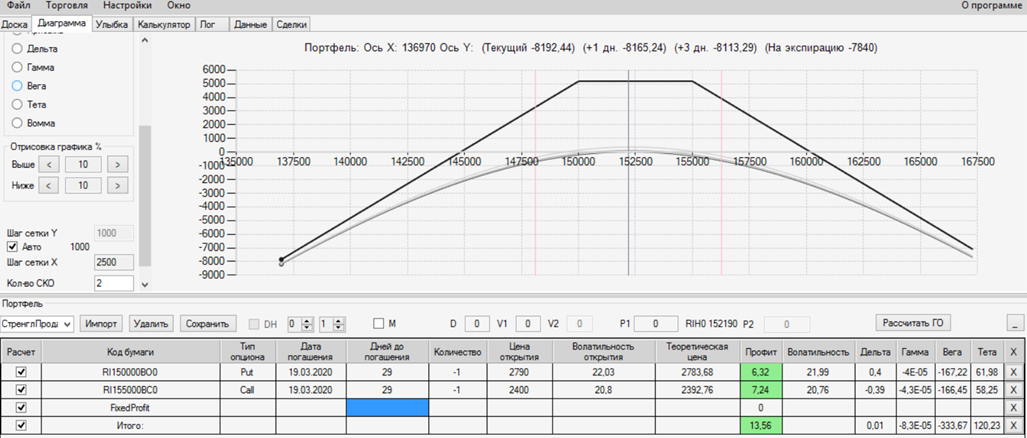The image size is (1027, 438).
Task: Switch to the Лог tab
Action: pos(213,24)
